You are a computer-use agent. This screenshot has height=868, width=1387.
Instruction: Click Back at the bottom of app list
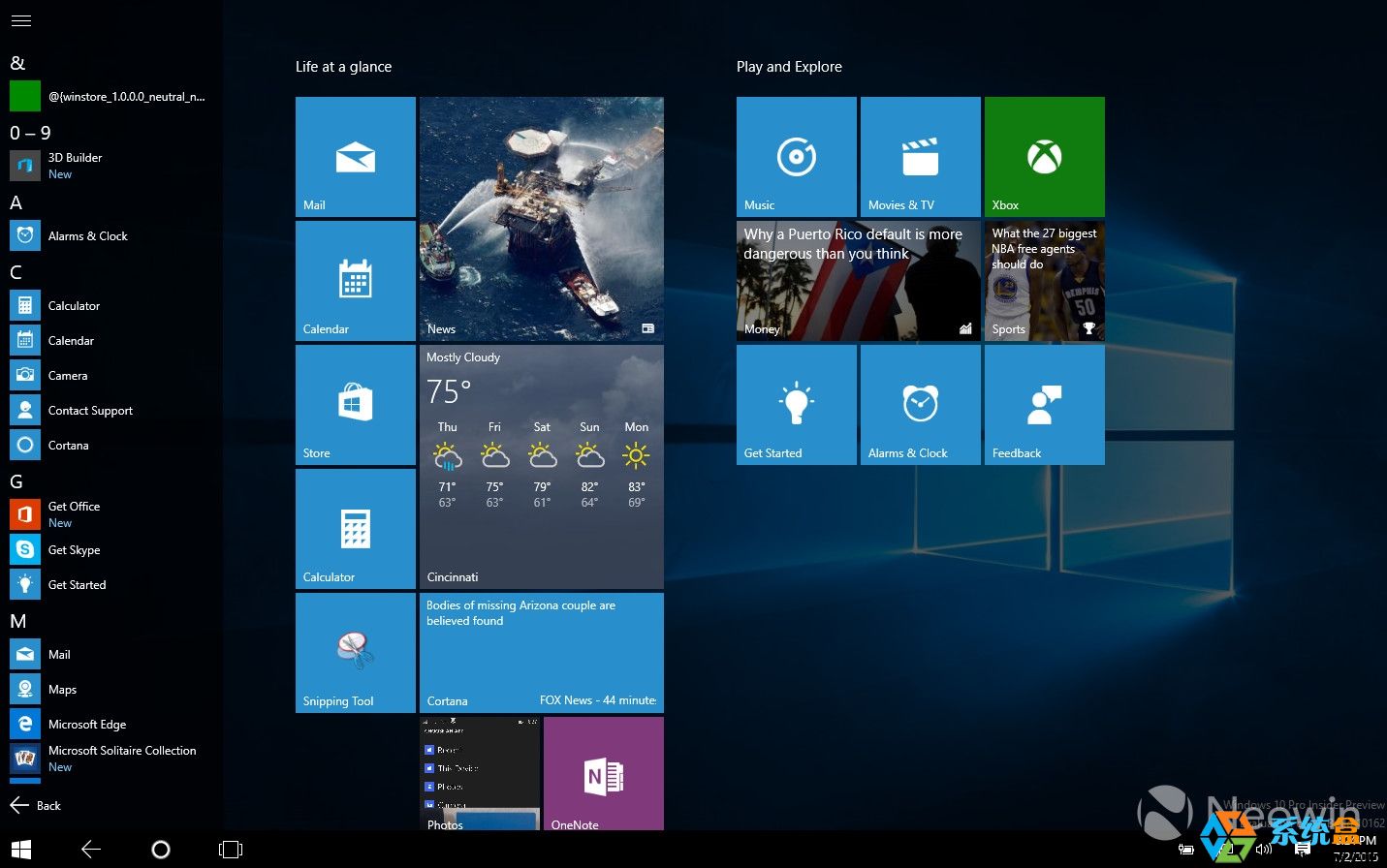tap(45, 805)
